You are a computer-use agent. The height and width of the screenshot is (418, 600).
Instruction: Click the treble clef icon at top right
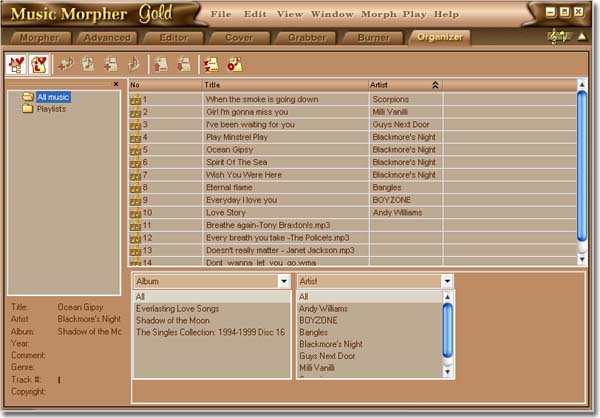558,37
